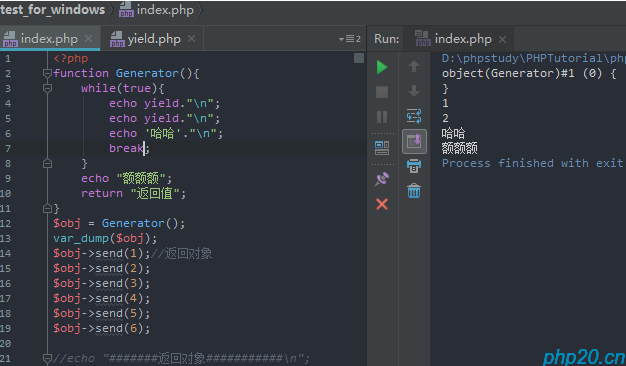
Task: Move down the stack trace with the down arrow
Action: click(414, 91)
